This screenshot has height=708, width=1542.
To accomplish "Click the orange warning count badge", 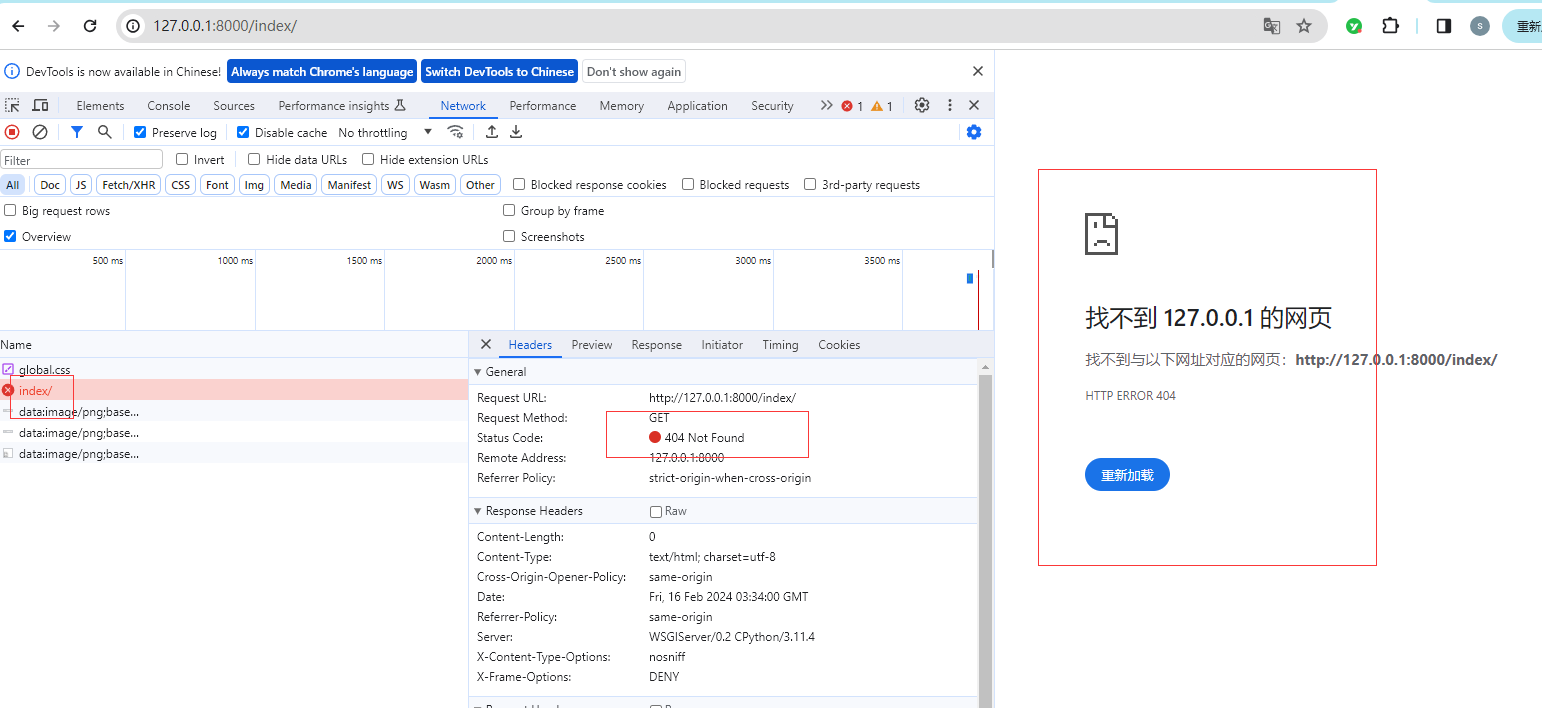I will click(882, 106).
